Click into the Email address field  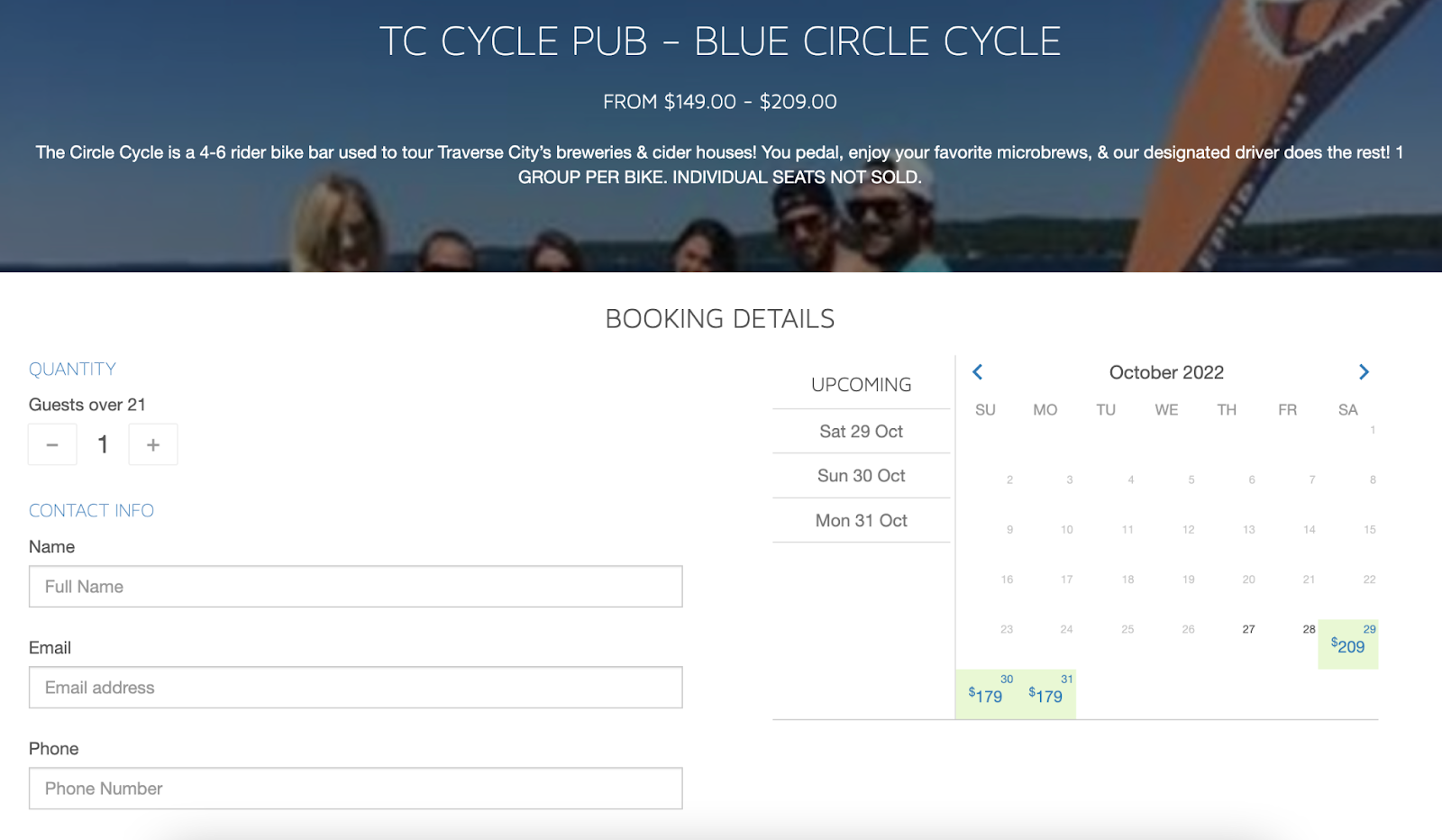click(x=356, y=688)
